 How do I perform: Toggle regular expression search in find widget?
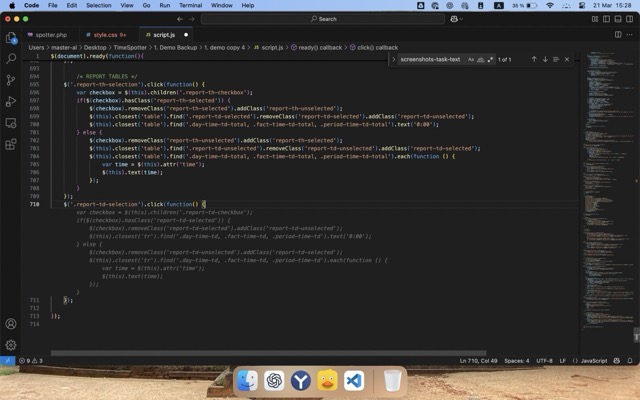point(490,59)
